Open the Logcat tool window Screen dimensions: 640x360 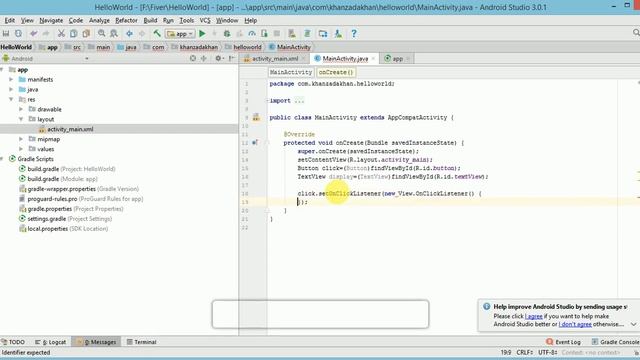click(x=50, y=342)
